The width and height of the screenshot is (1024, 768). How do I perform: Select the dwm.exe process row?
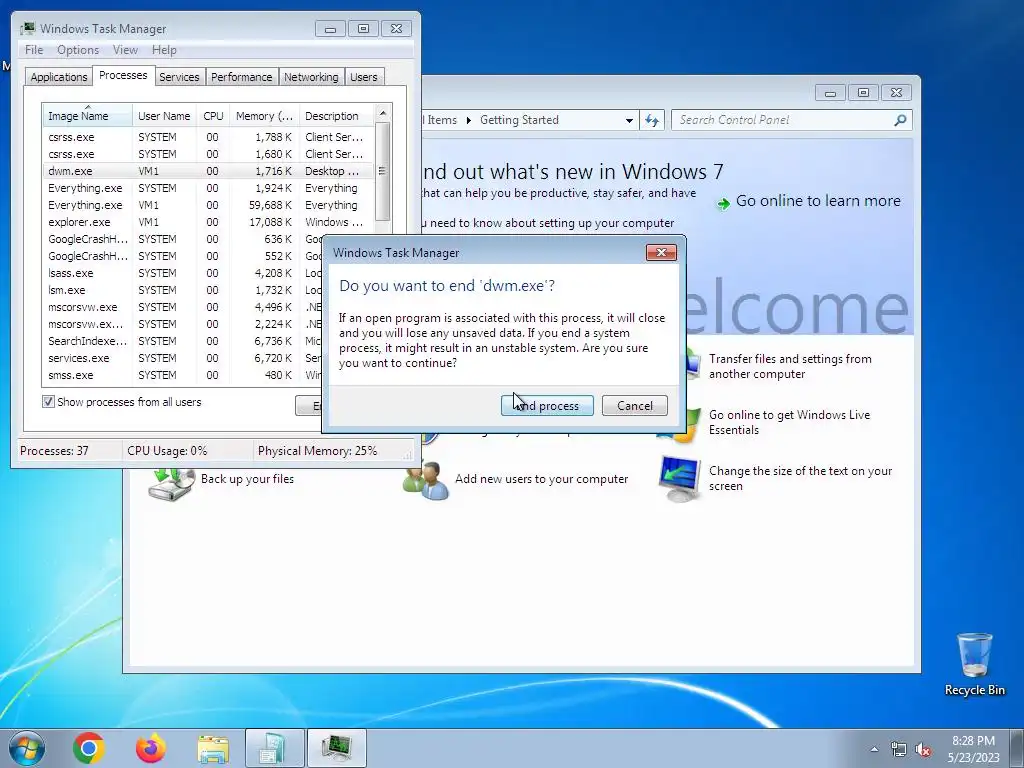point(208,171)
